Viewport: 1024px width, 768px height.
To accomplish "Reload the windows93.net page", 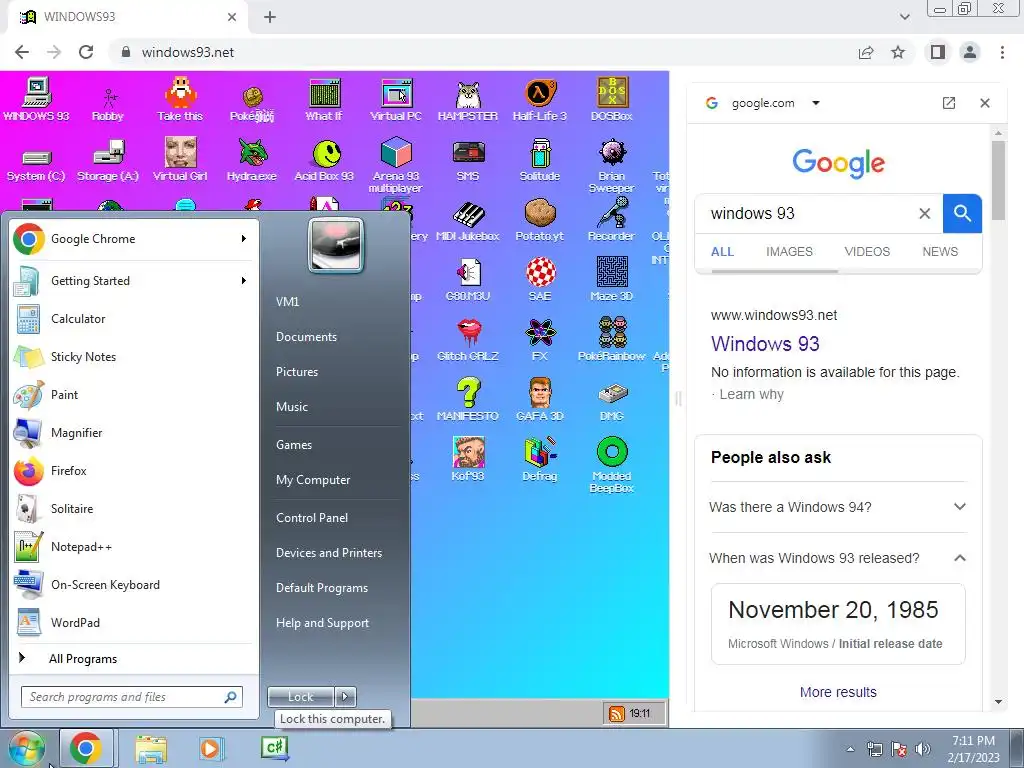I will pos(86,52).
